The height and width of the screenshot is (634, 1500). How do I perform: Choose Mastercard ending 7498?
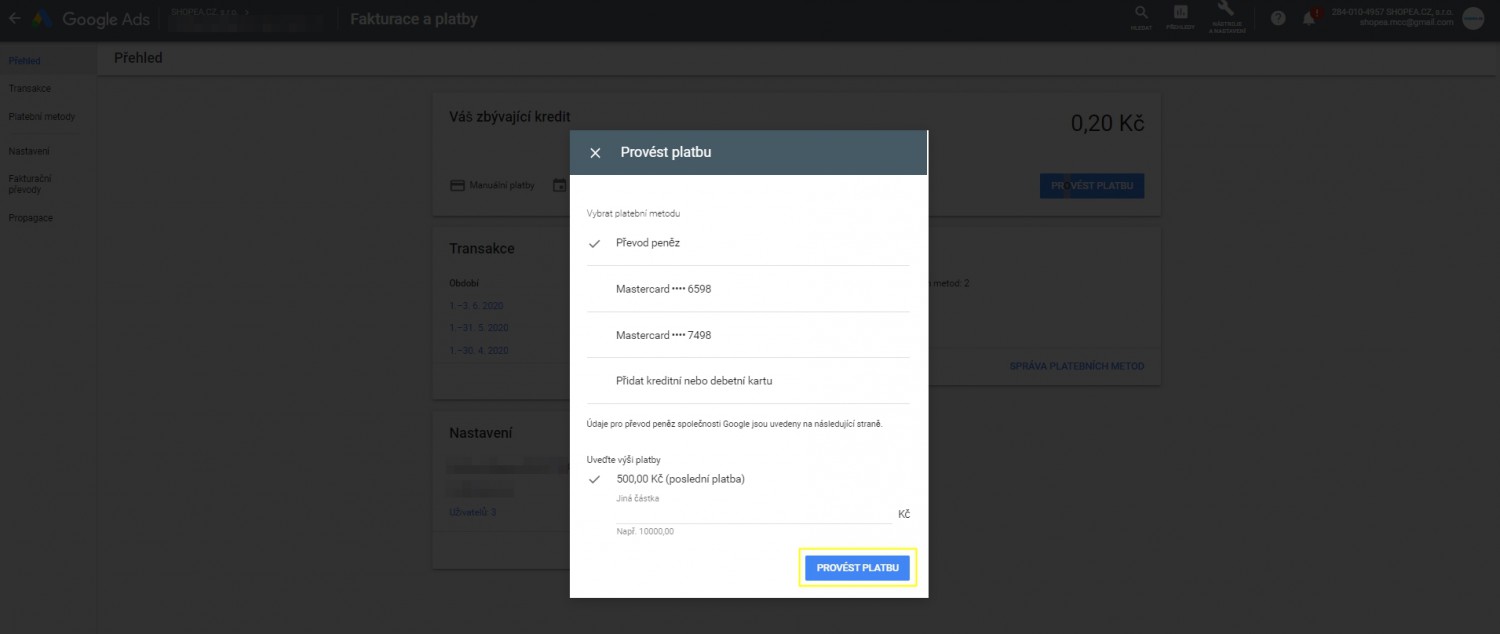(747, 335)
